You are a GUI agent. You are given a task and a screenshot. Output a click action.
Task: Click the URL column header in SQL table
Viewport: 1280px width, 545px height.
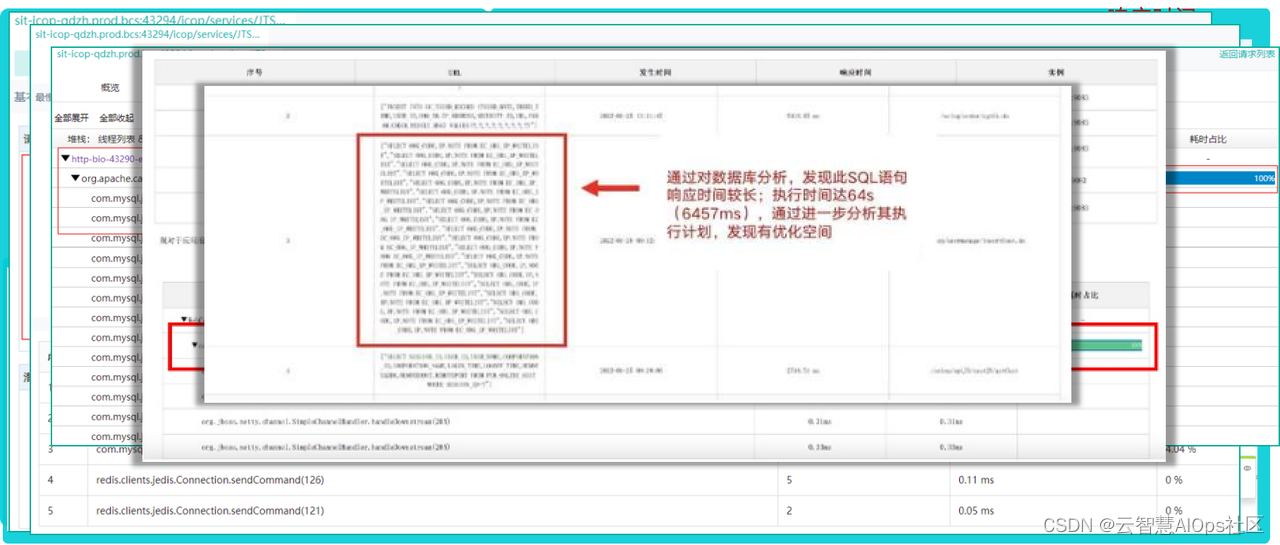tap(455, 73)
